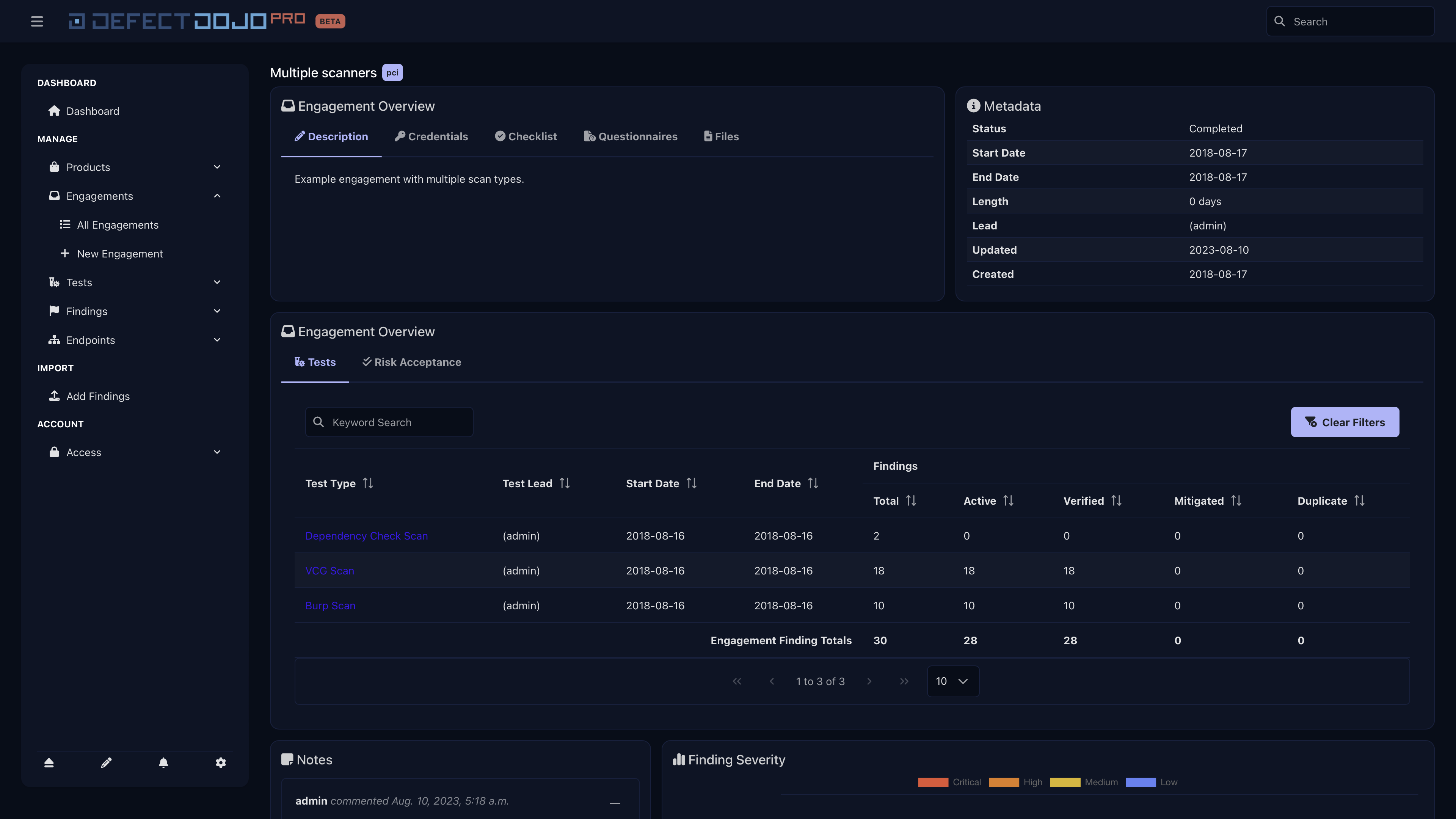This screenshot has height=819, width=1456.
Task: Collapse the Engagements sidebar section
Action: 217,196
